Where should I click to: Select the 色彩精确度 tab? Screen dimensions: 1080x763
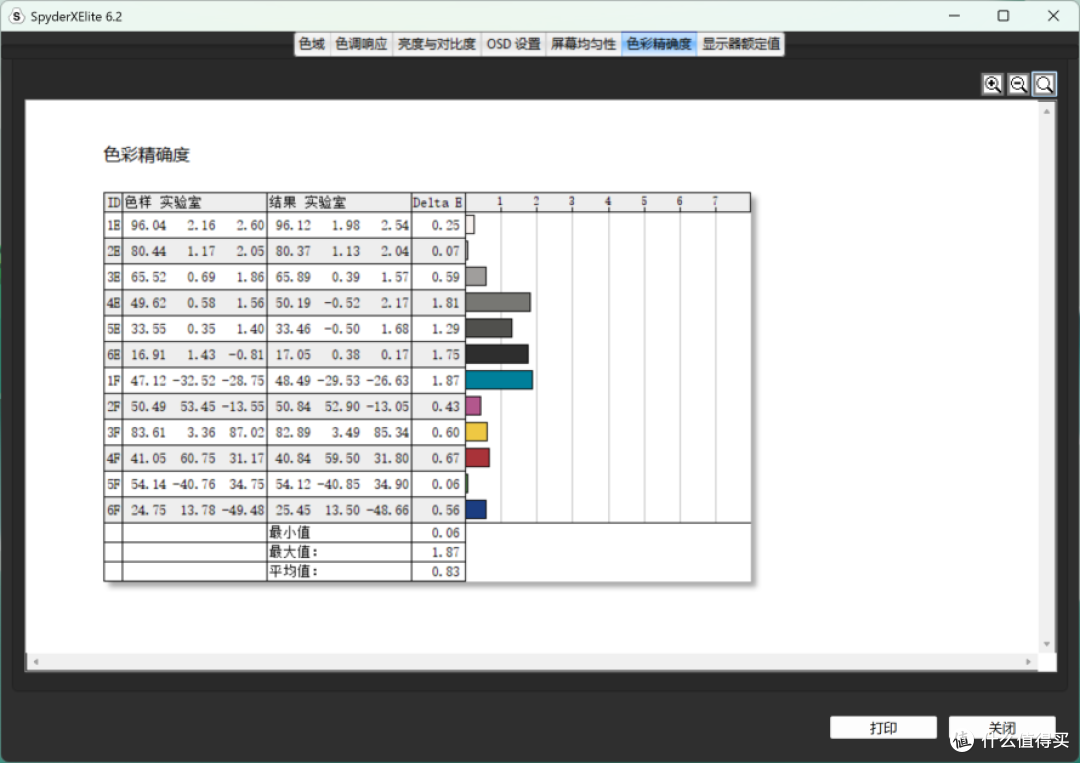coord(659,44)
